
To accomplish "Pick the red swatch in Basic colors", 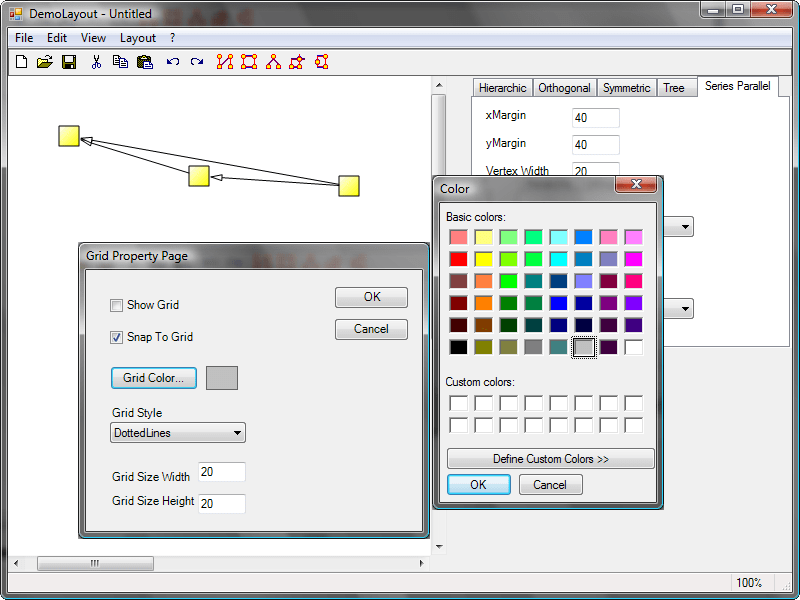I will 458,259.
